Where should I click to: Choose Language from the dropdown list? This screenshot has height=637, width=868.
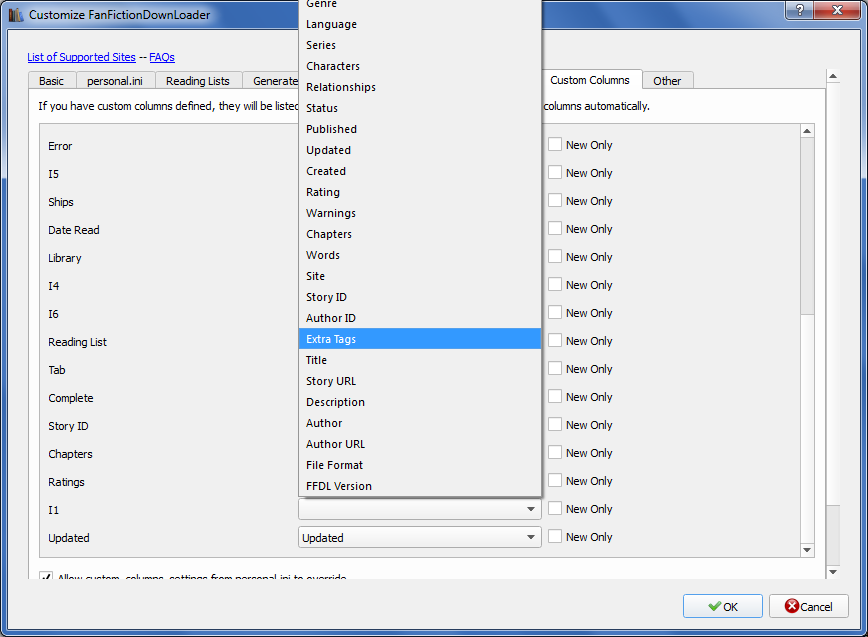pyautogui.click(x=420, y=24)
